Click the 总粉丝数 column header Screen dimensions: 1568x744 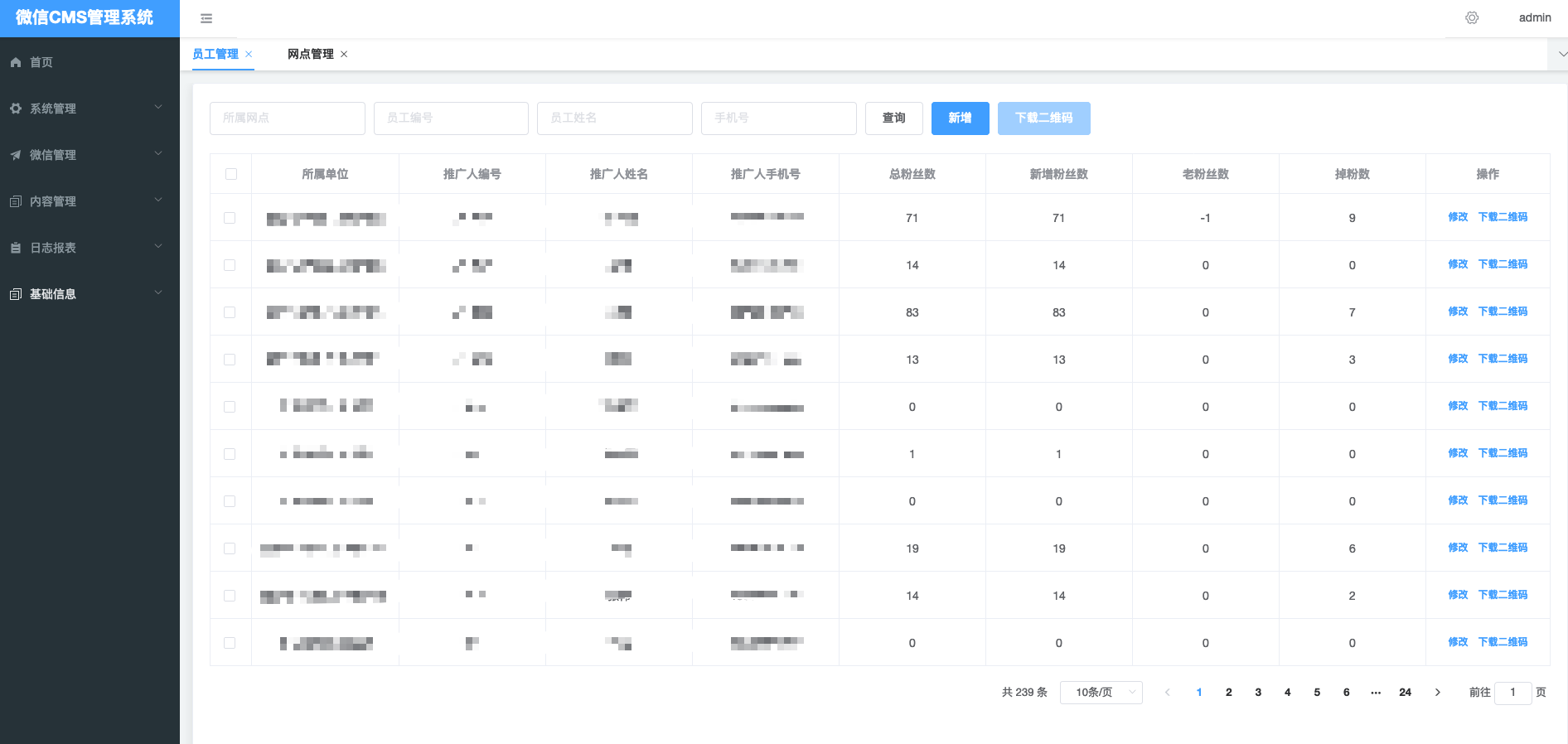point(912,174)
